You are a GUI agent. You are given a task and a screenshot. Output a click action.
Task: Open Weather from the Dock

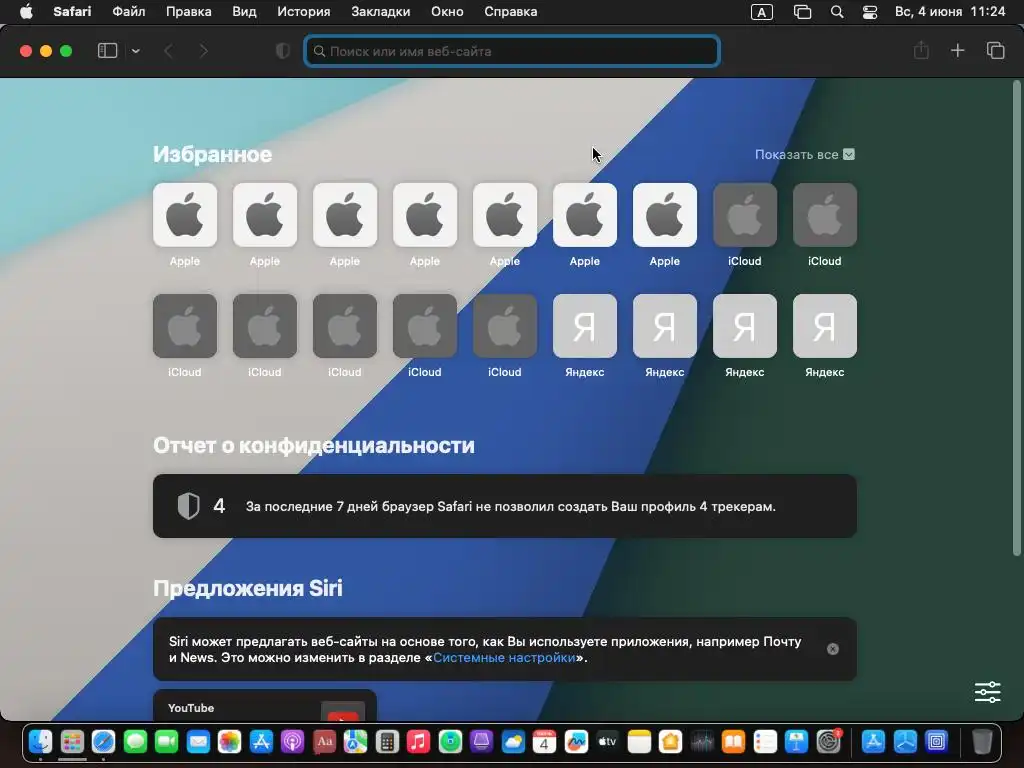(513, 742)
